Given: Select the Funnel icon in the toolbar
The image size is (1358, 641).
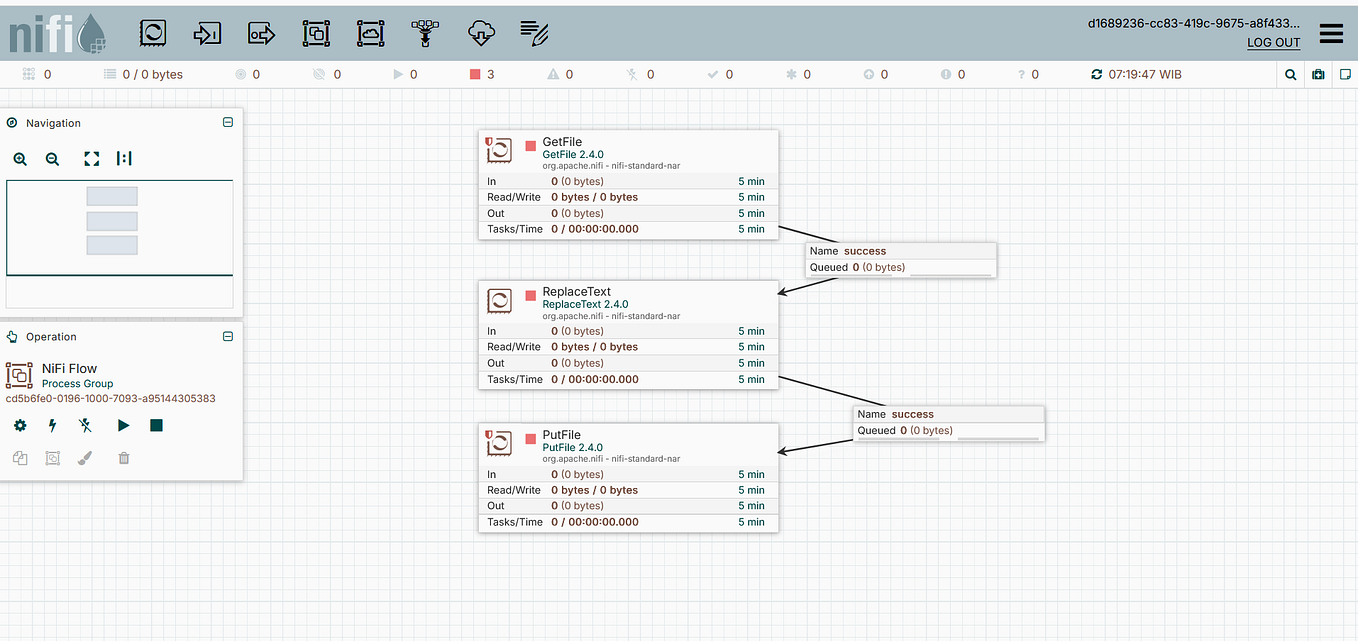Looking at the screenshot, I should pyautogui.click(x=424, y=32).
